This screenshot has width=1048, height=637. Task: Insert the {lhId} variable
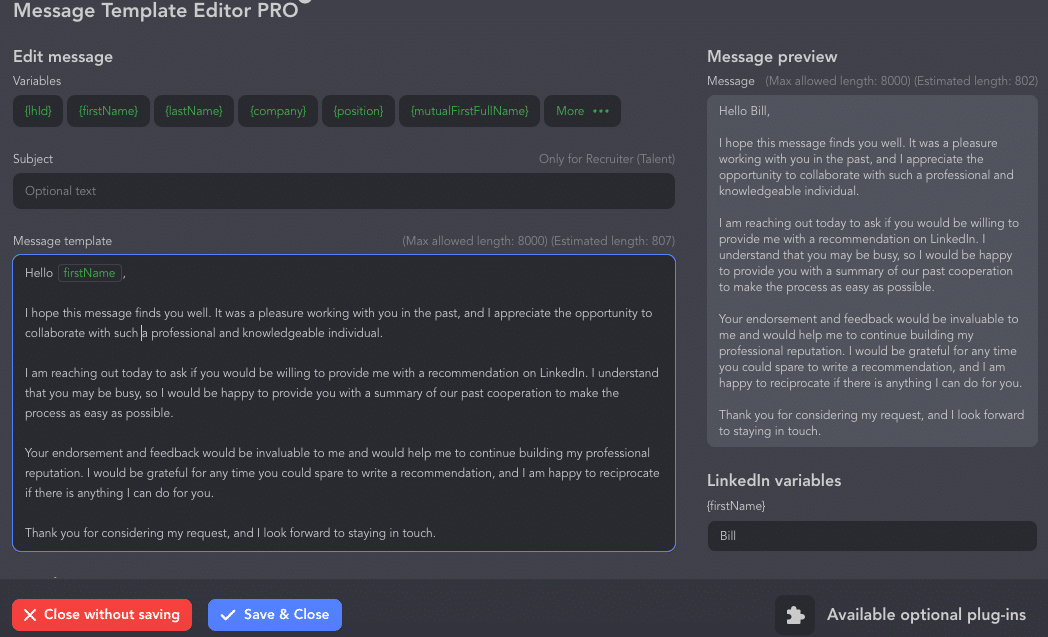pos(37,110)
